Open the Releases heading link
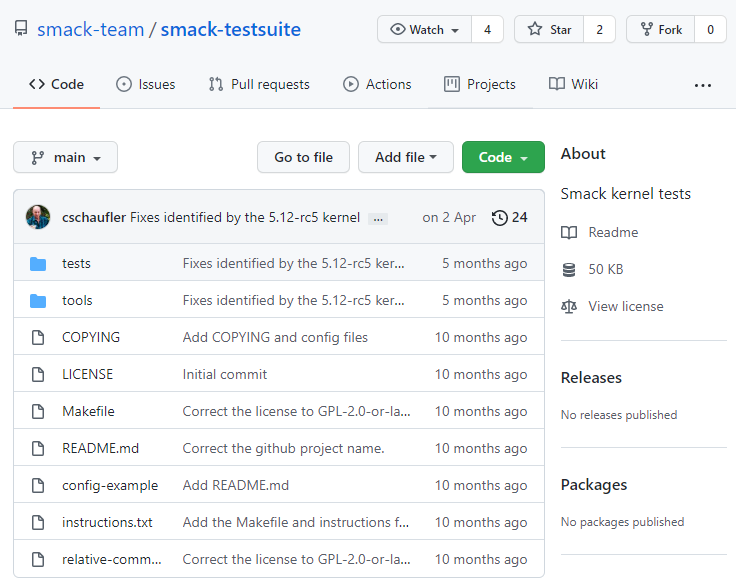Screen dimensions: 736x584 (591, 378)
